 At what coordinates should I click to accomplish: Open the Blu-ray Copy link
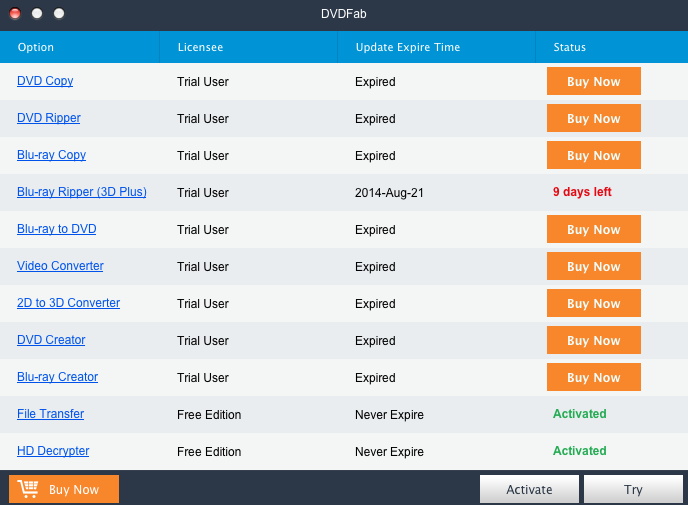51,155
